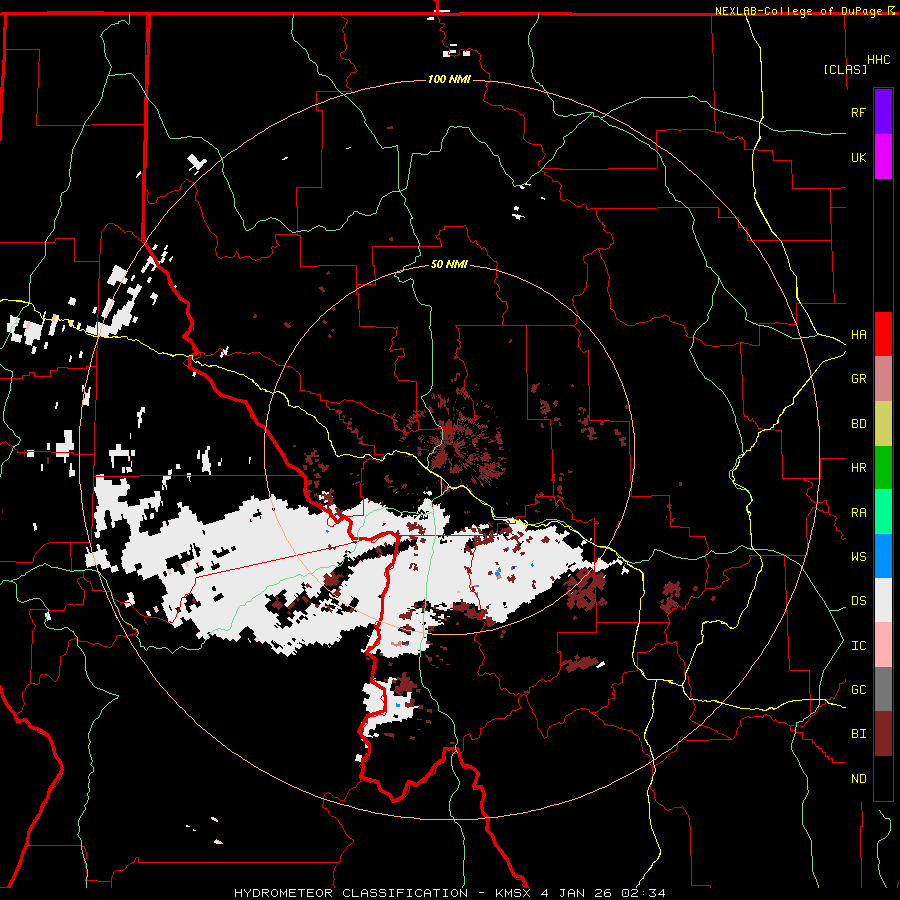900x900 pixels.
Task: Click the RF purple legend swatch
Action: (x=883, y=112)
